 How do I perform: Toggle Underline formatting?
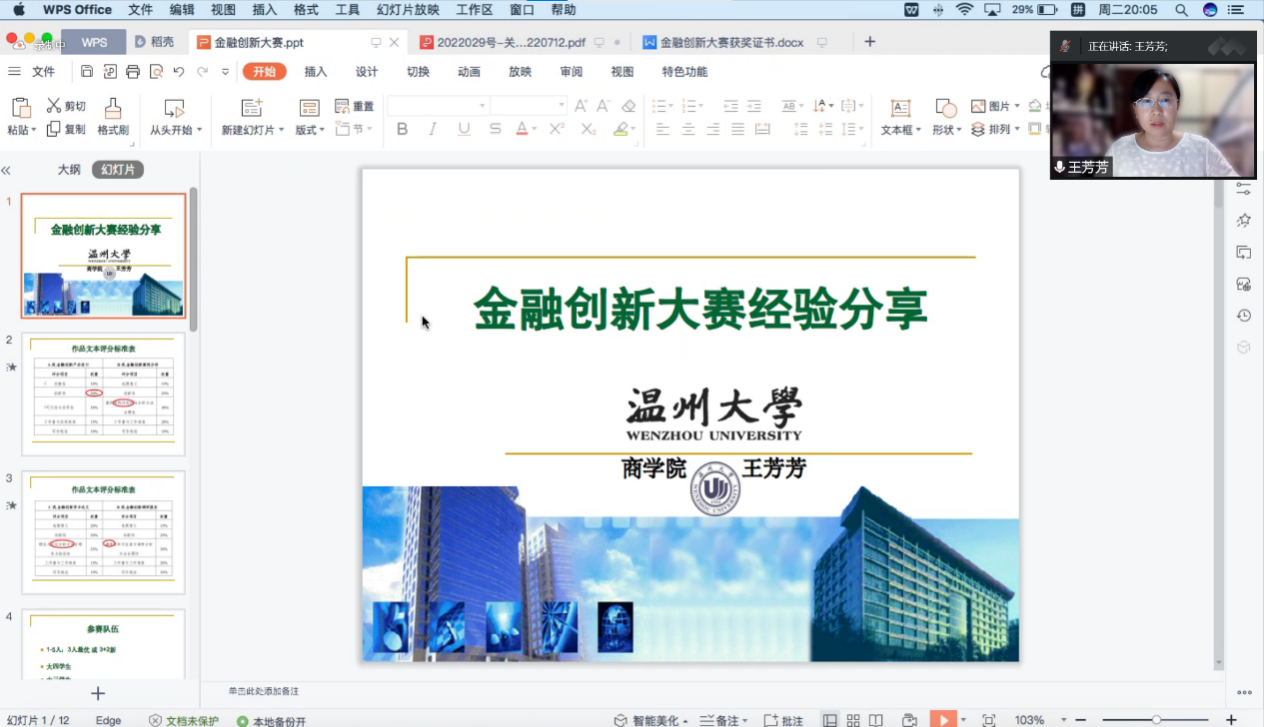(464, 129)
